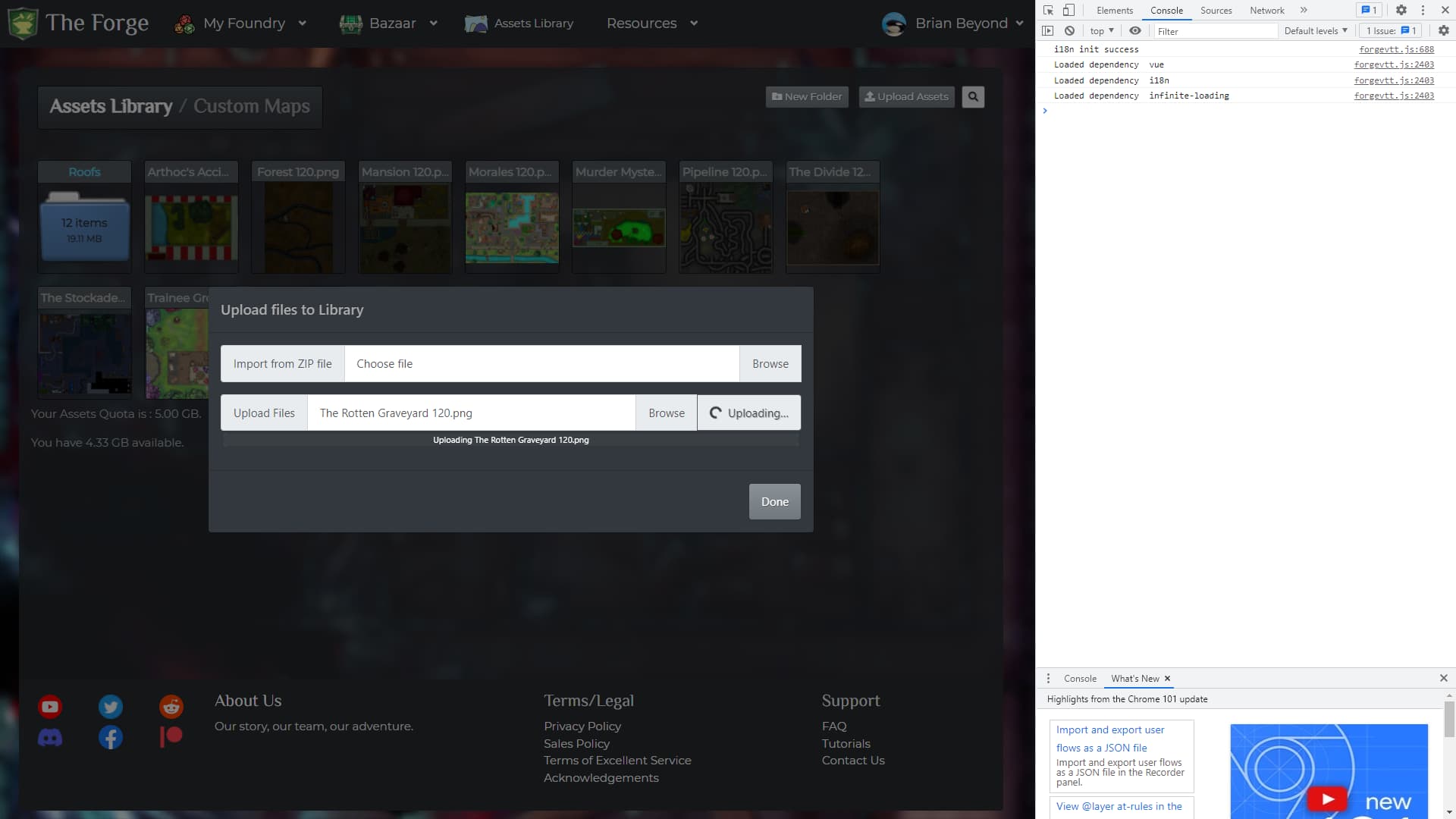The image size is (1456, 819).
Task: Open the Brian Beyond user menu
Action: pyautogui.click(x=952, y=24)
